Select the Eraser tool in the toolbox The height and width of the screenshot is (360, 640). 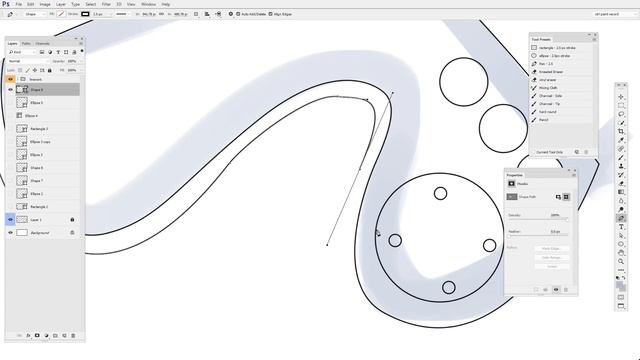[x=621, y=183]
